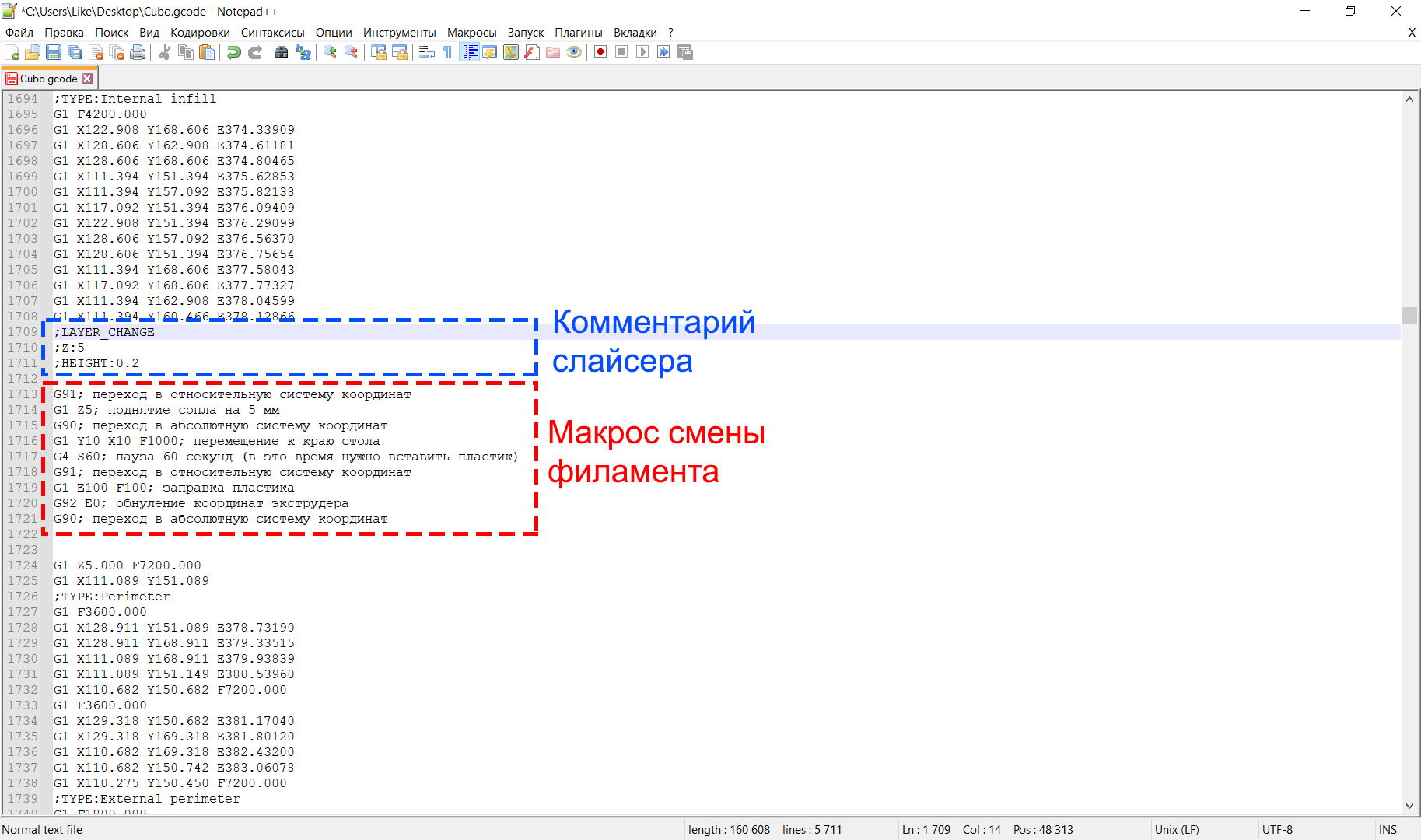Play back the recorded macro
Screen dimensions: 1421x840
[x=642, y=52]
